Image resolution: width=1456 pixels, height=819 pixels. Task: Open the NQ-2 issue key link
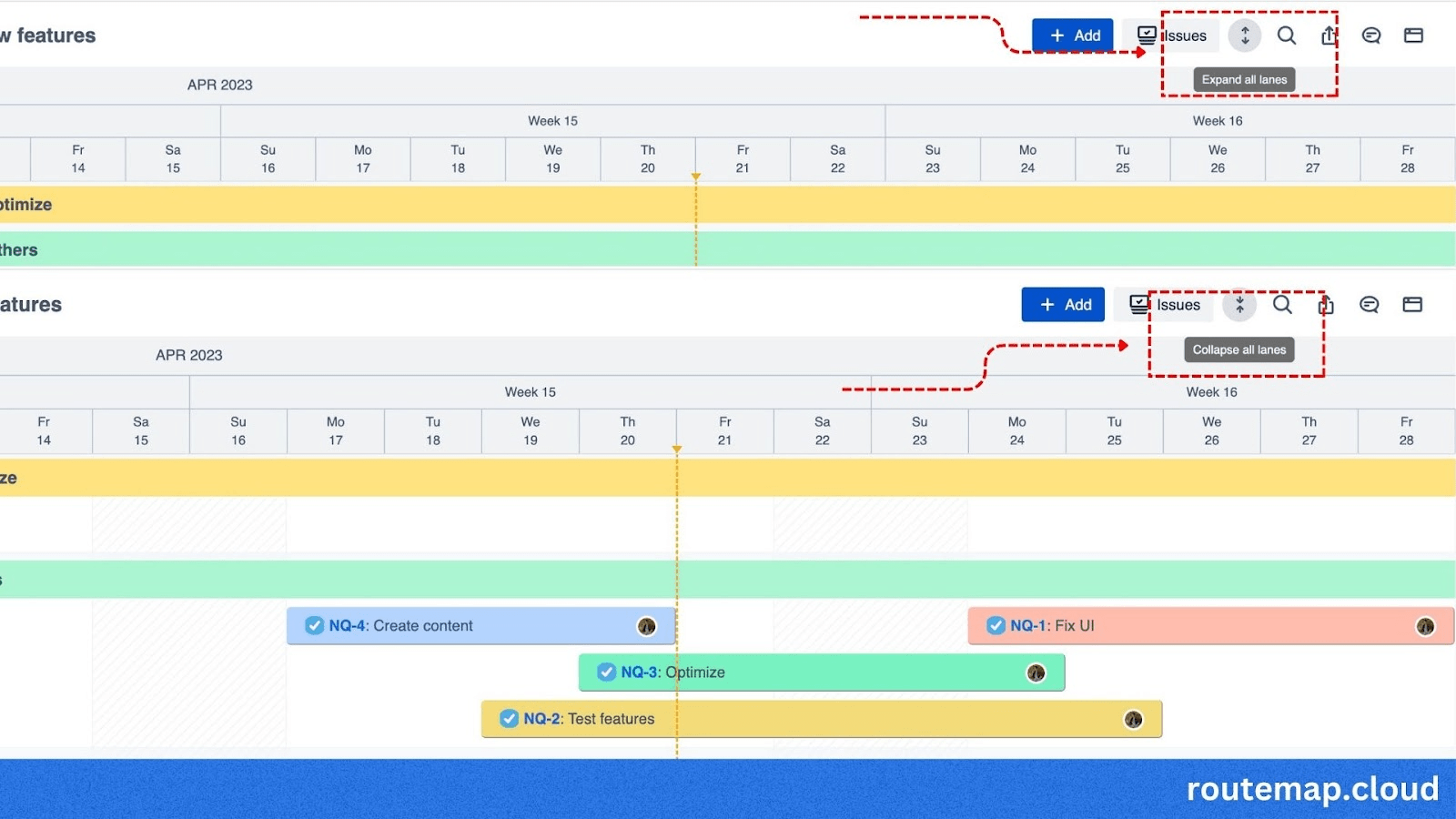point(542,719)
